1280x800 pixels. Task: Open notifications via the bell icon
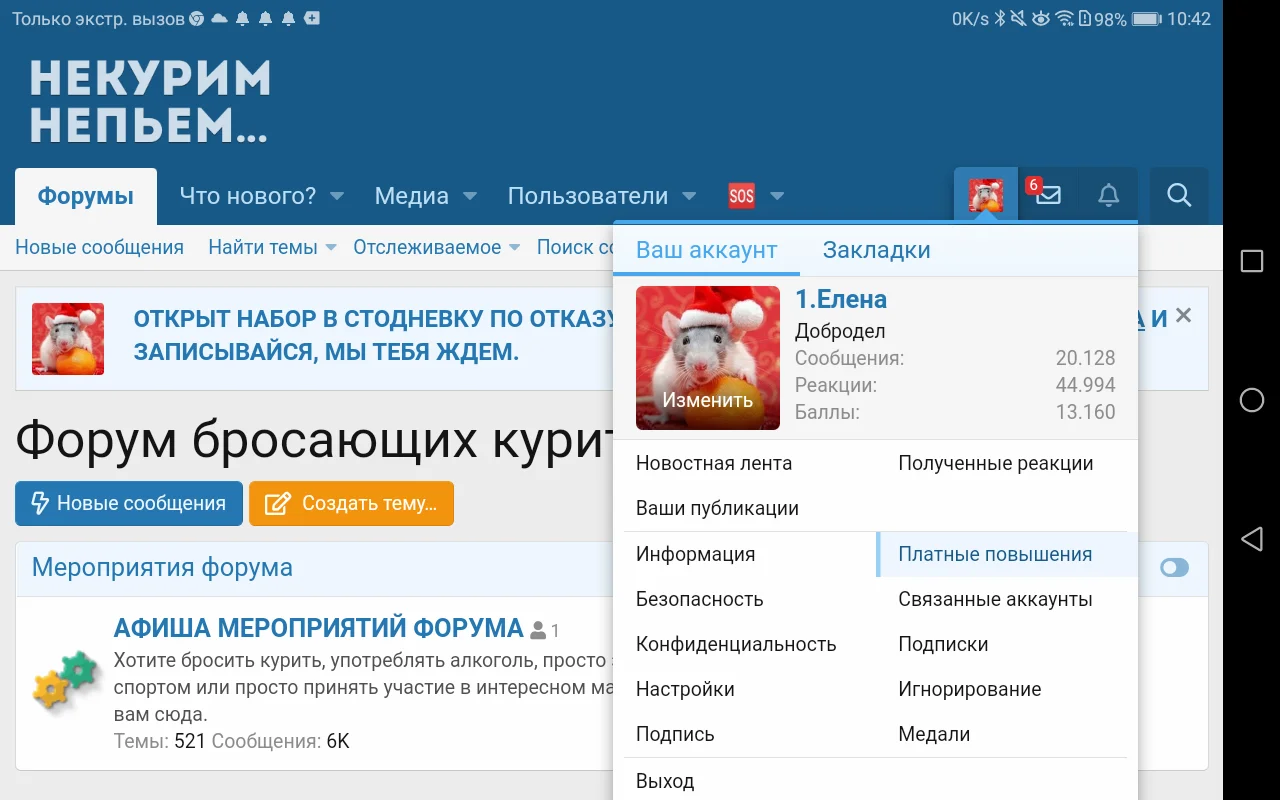point(1109,196)
